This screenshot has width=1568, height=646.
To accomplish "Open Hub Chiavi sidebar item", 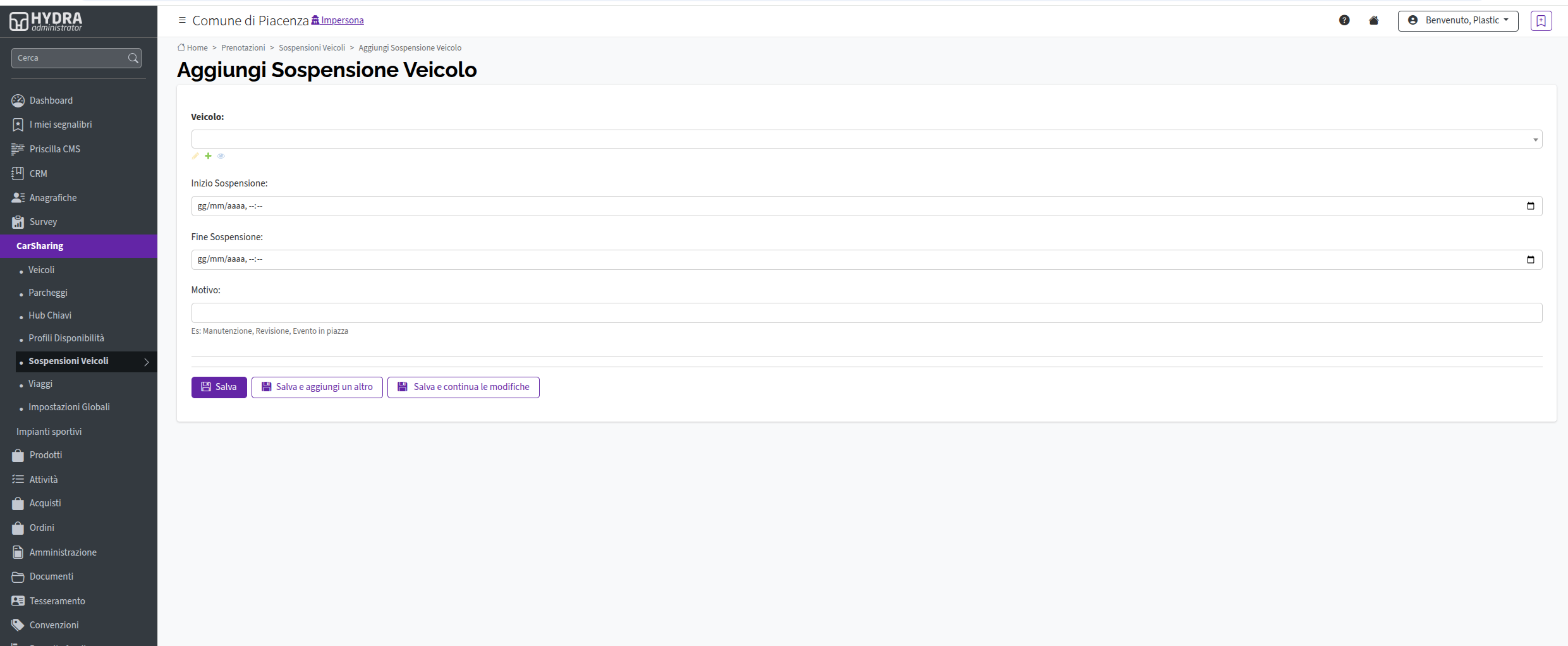I will click(x=50, y=315).
